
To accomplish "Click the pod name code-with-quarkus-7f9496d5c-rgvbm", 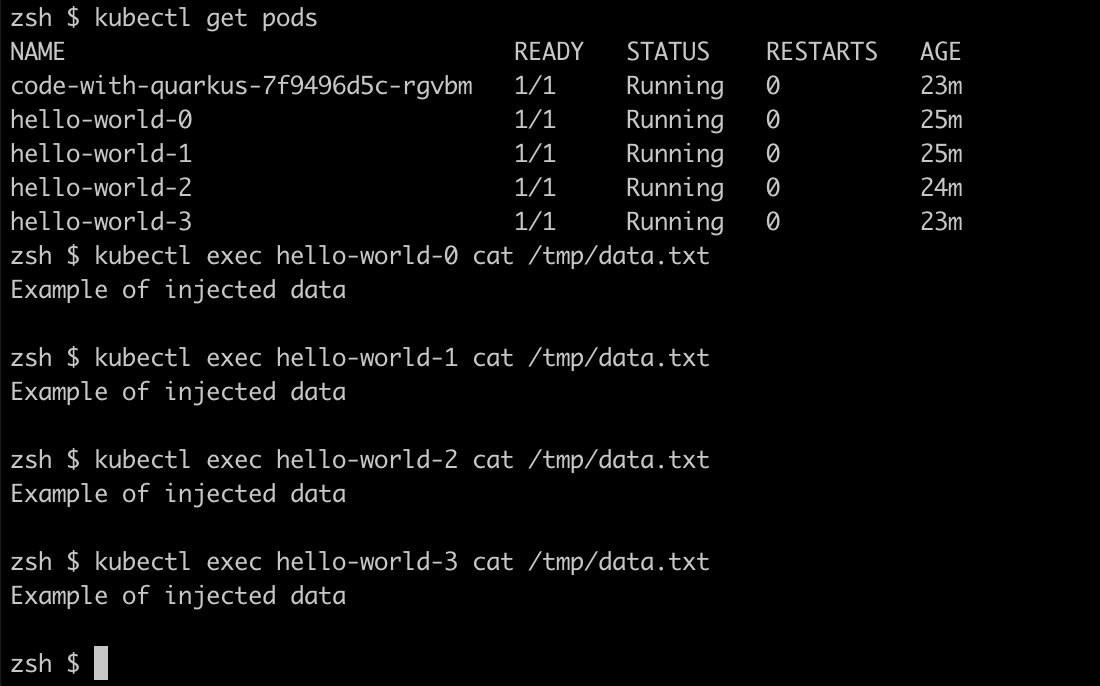I will [x=241, y=86].
